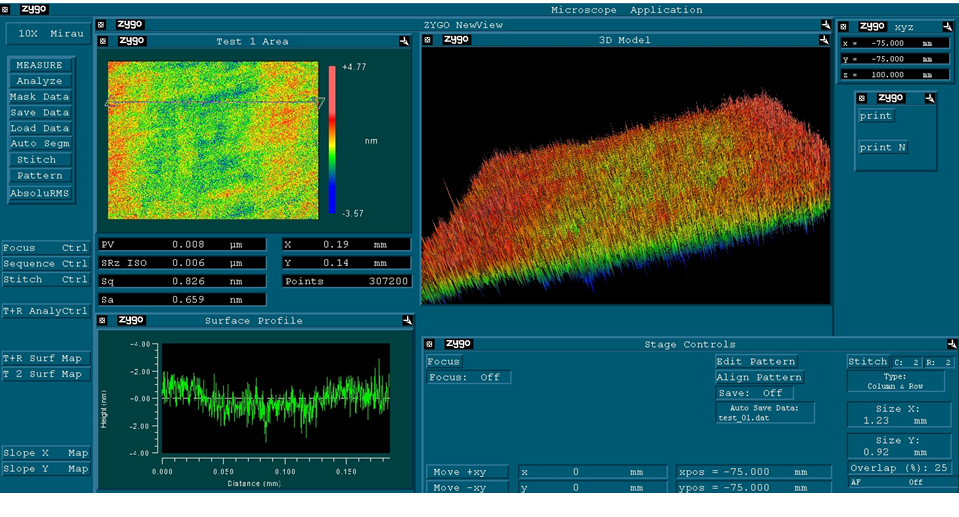The height and width of the screenshot is (517, 959).
Task: Open Slope X Map
Action: click(46, 453)
